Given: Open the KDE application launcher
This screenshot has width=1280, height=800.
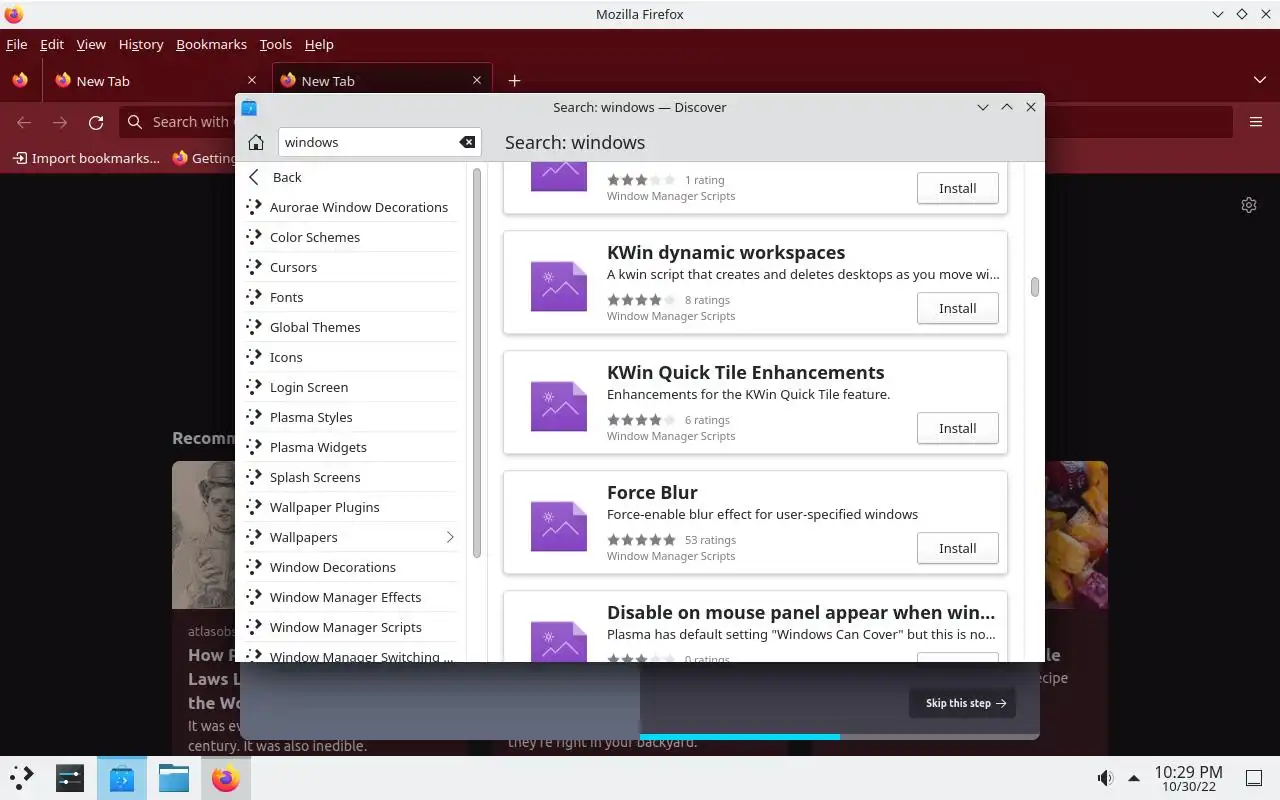Looking at the screenshot, I should coord(22,777).
